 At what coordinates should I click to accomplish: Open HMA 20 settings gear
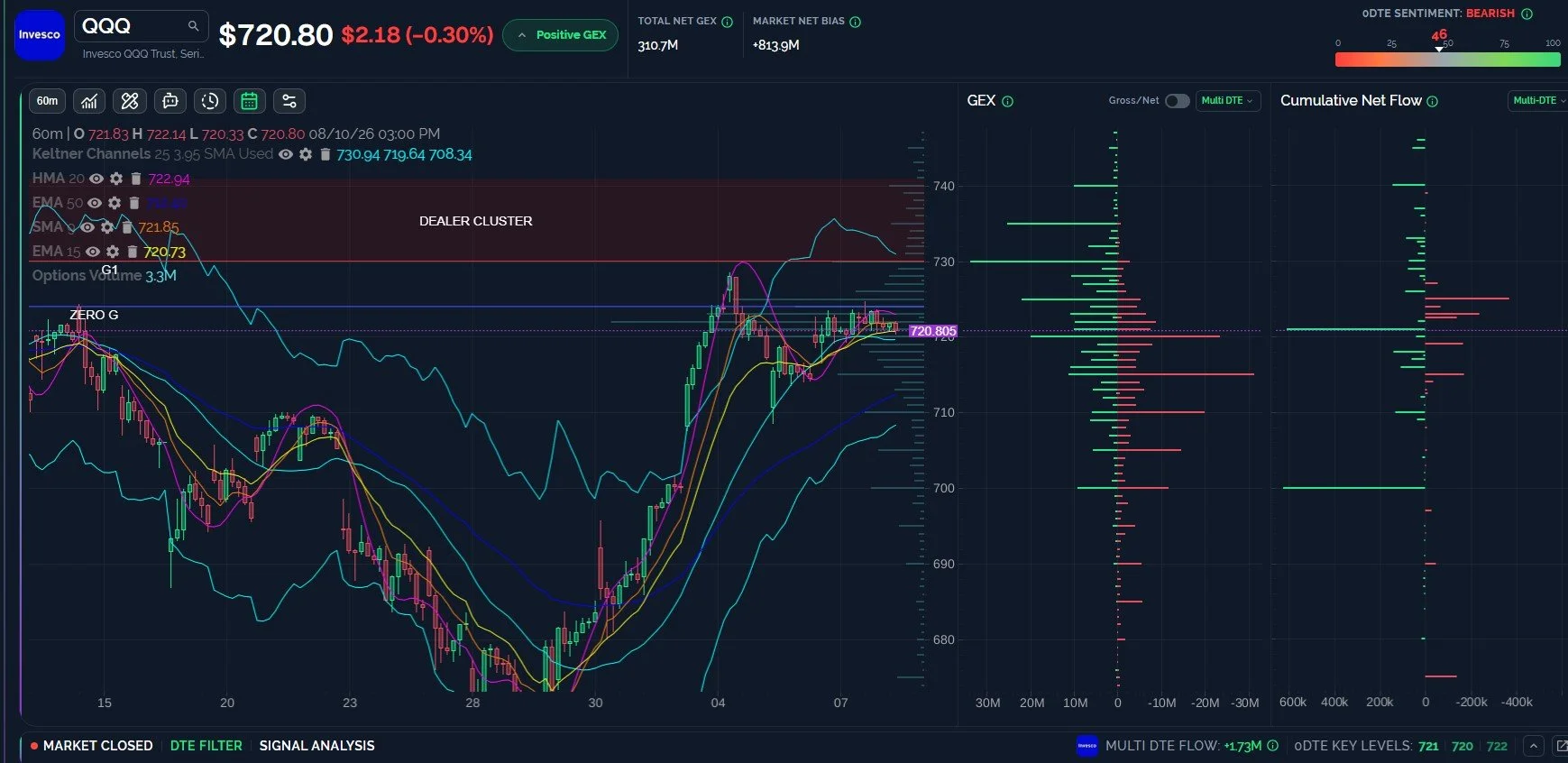[116, 179]
